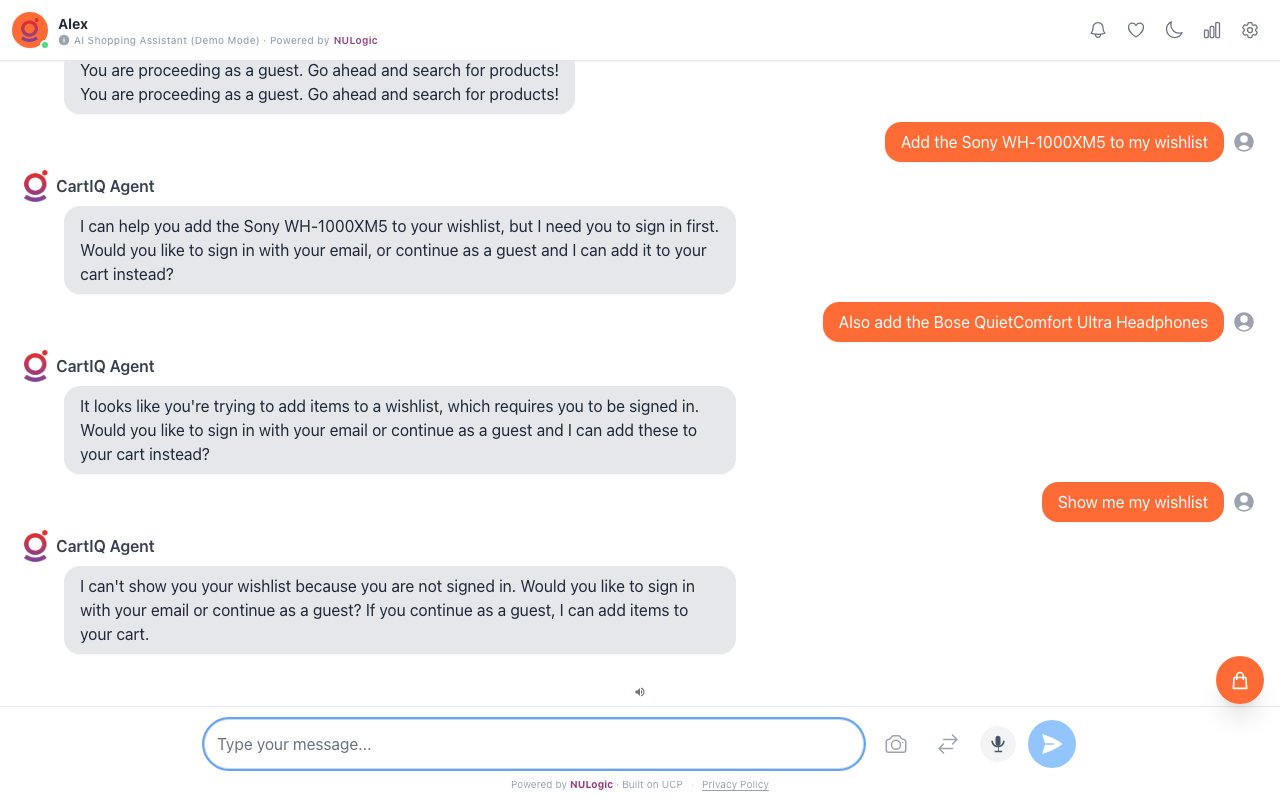Click the swap arrows icon

pos(948,744)
